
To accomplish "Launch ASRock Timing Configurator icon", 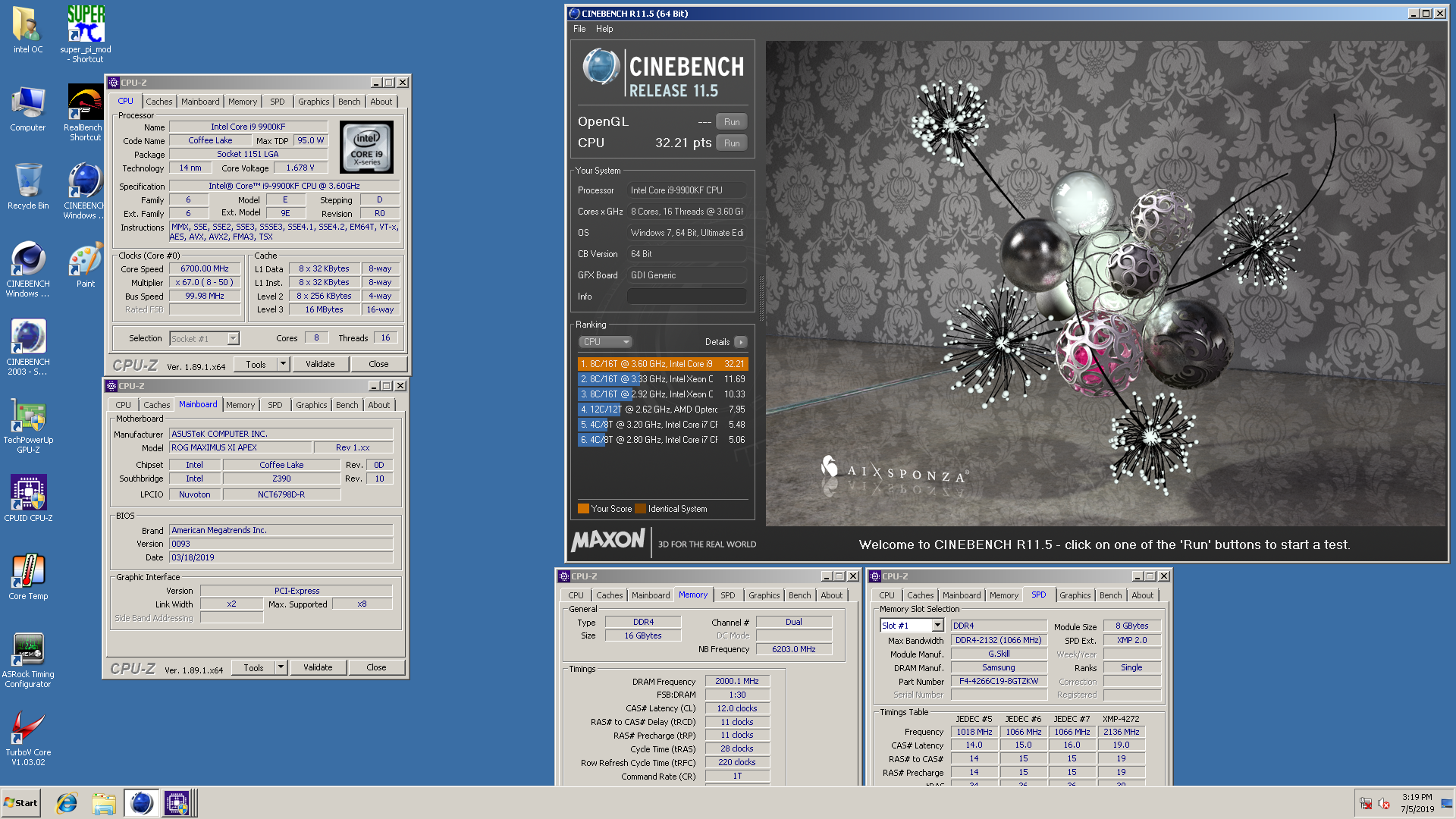I will 28,660.
